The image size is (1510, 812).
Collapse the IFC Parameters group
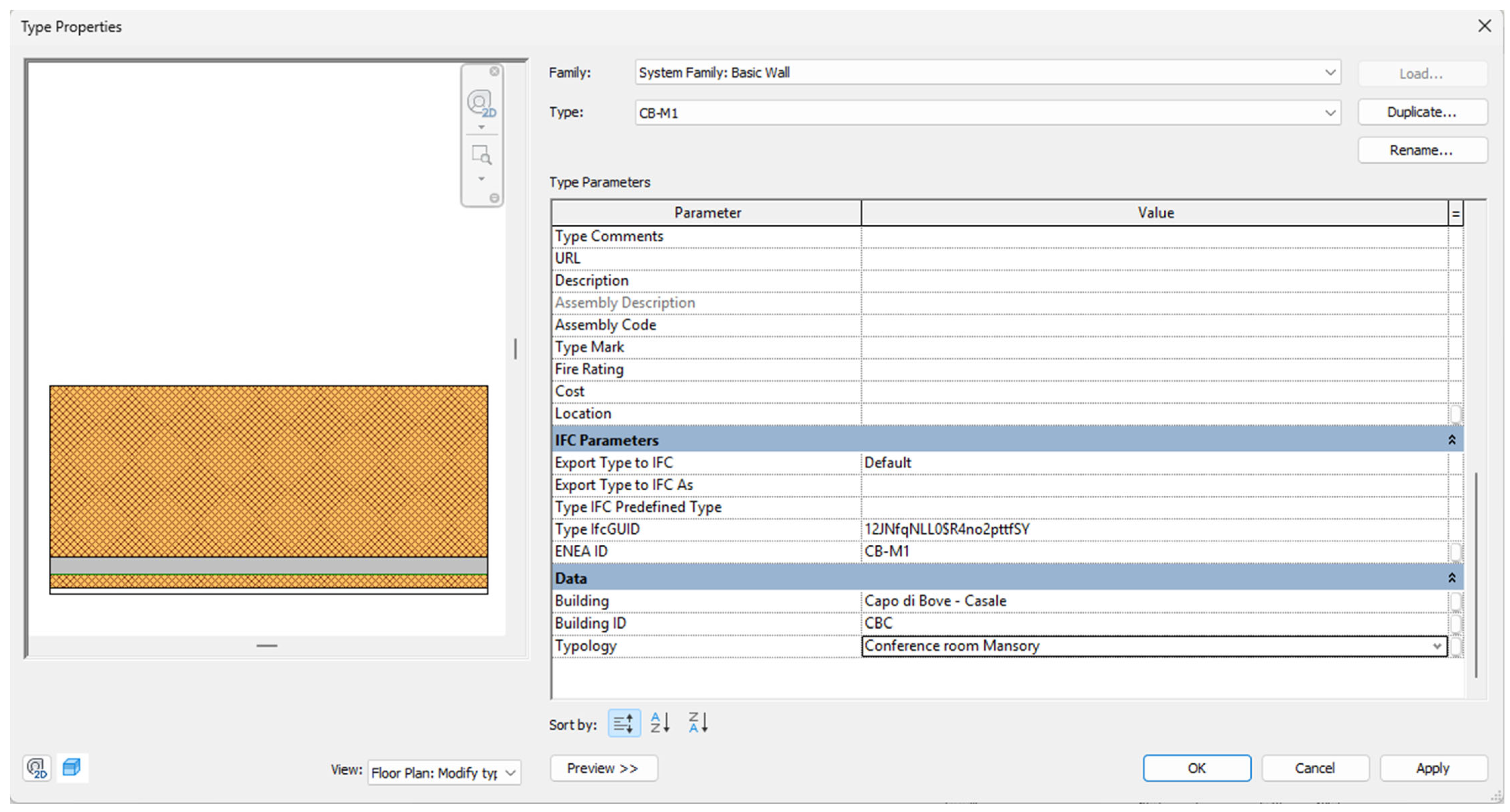1452,440
